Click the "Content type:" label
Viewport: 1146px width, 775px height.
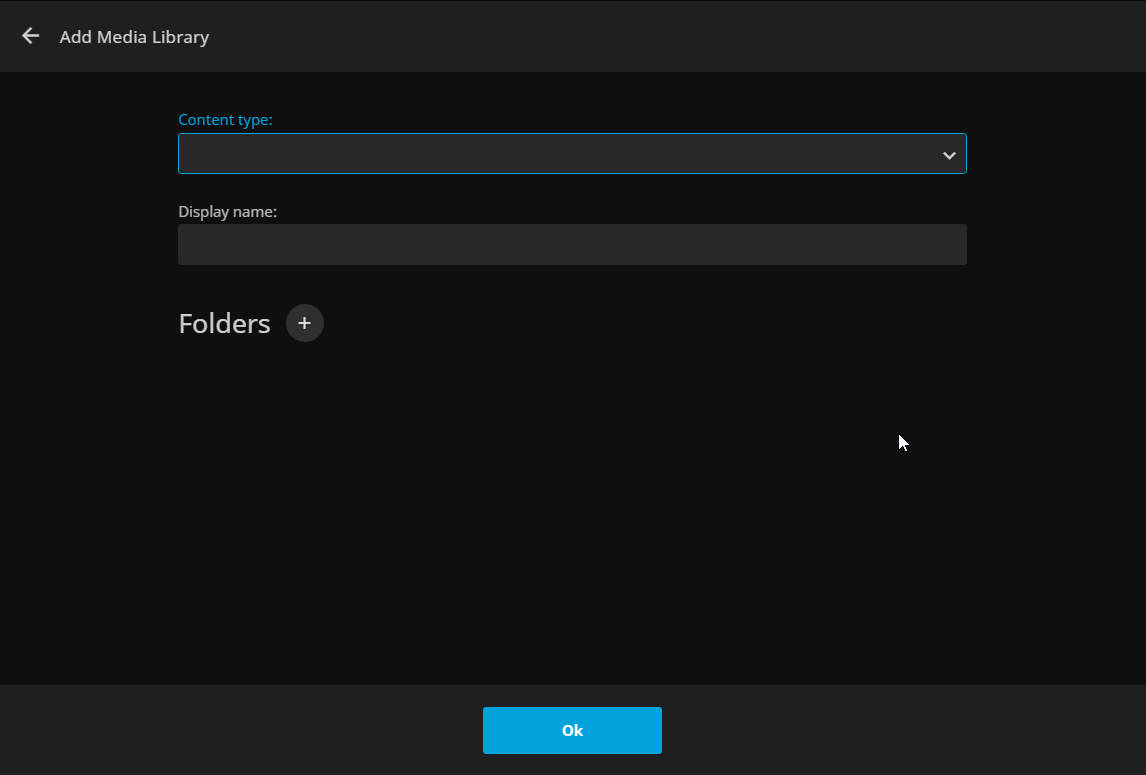(225, 120)
